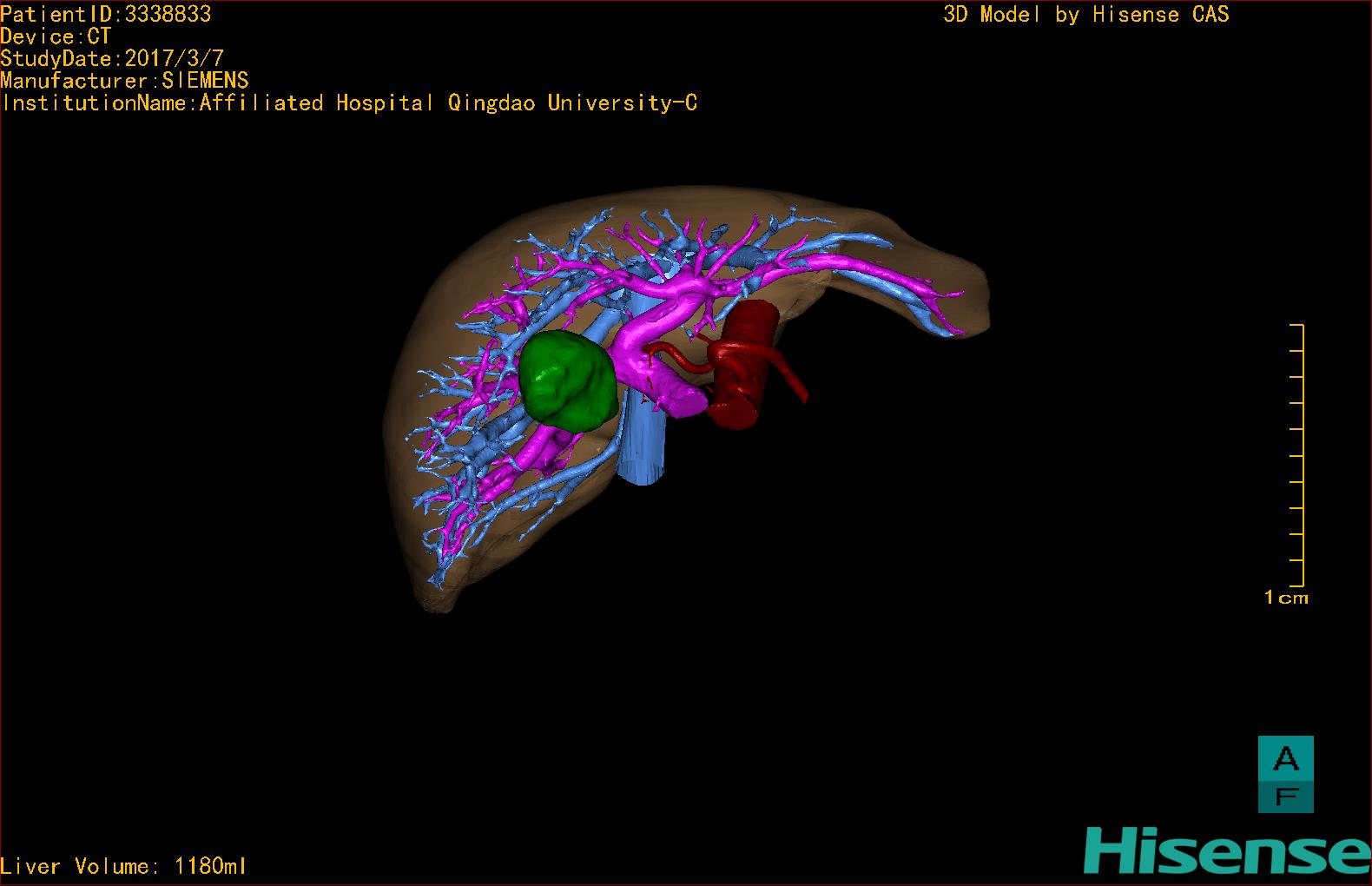Click the InstitutionName overlay text
Screen dimensions: 1372x886
point(349,103)
